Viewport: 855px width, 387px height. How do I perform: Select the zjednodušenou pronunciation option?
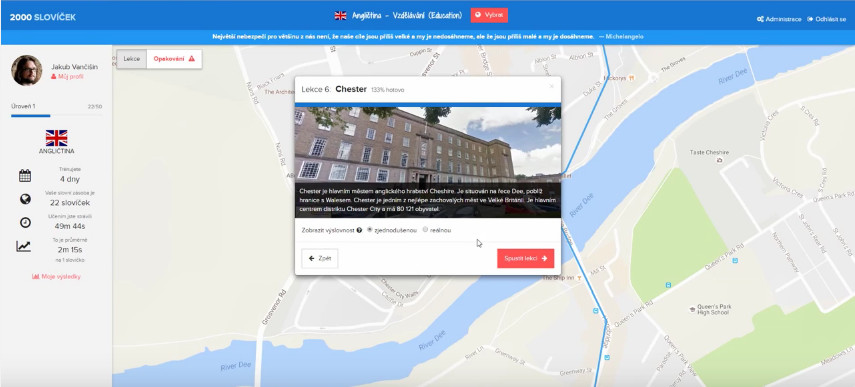pyautogui.click(x=370, y=229)
